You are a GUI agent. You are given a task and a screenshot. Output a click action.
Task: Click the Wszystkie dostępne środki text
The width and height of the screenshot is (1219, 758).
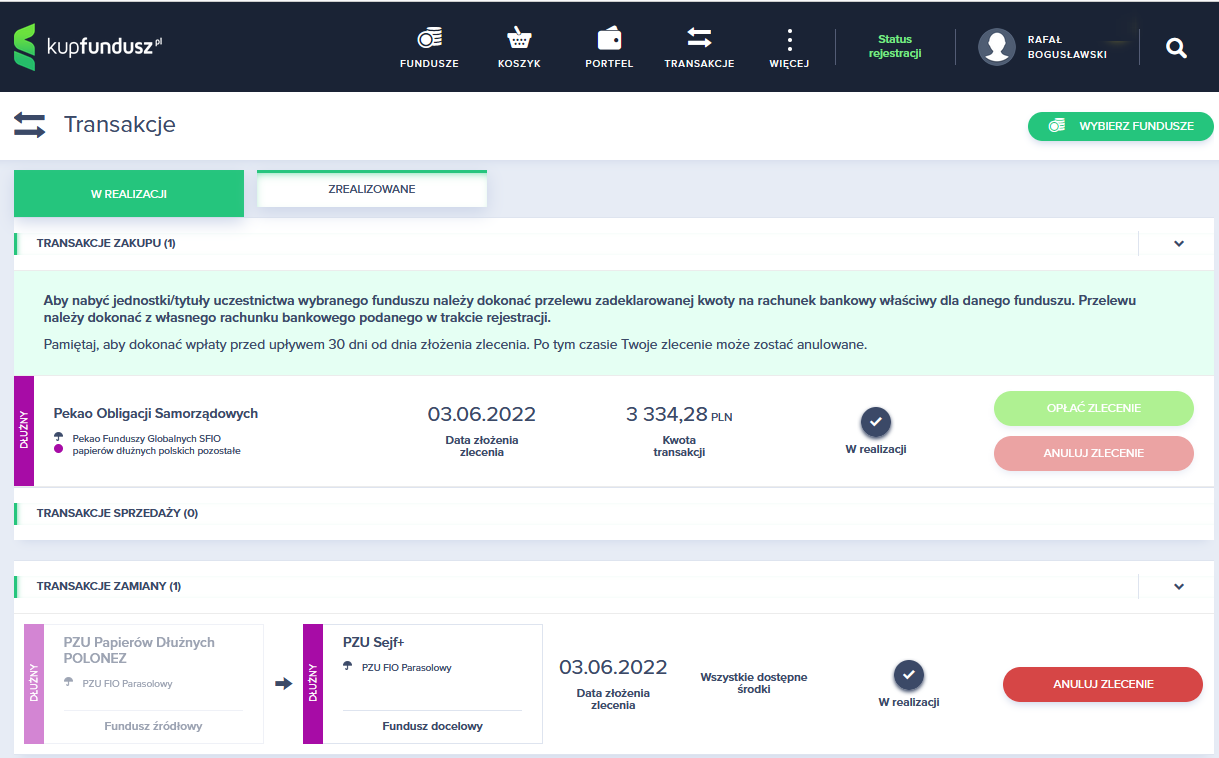(754, 683)
